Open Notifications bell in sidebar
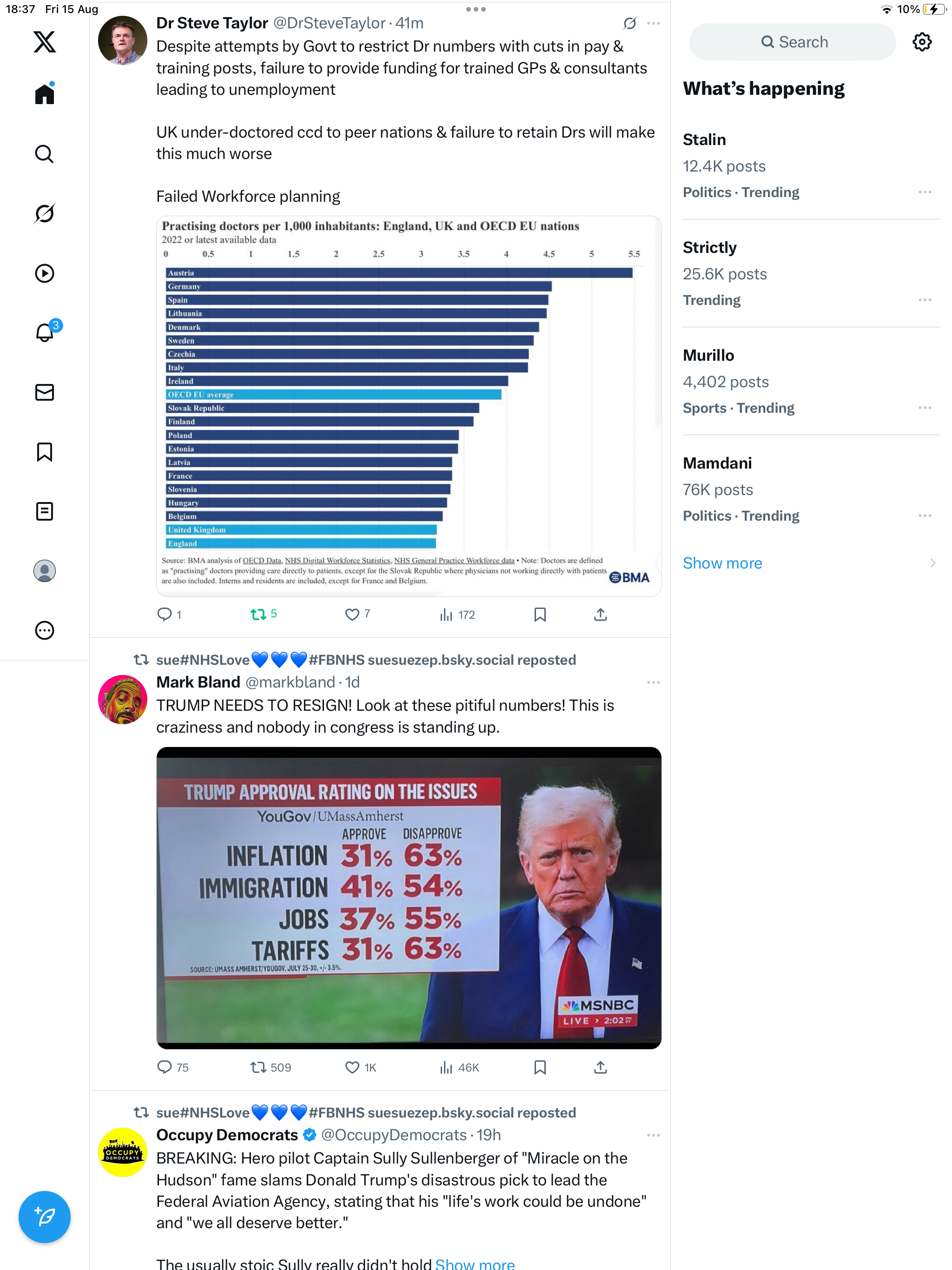This screenshot has width=952, height=1270. pyautogui.click(x=44, y=333)
